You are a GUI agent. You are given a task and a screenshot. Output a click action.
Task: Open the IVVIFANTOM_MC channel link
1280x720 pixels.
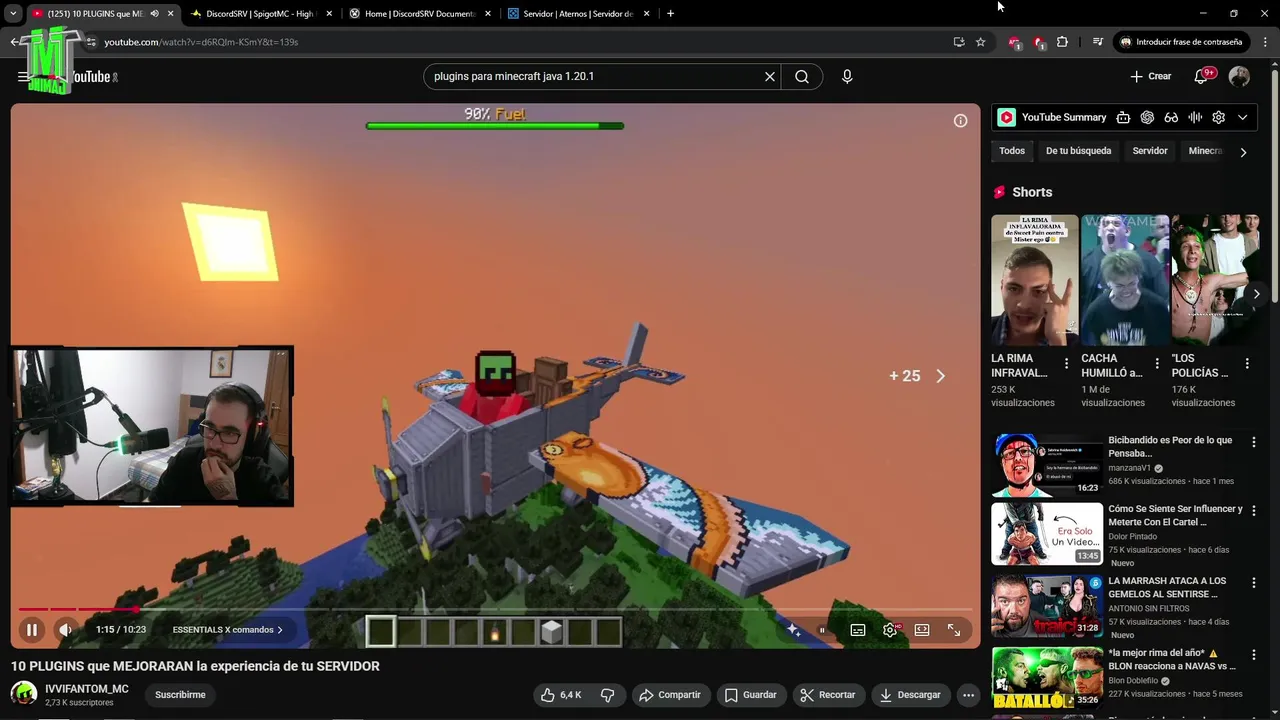coord(87,689)
